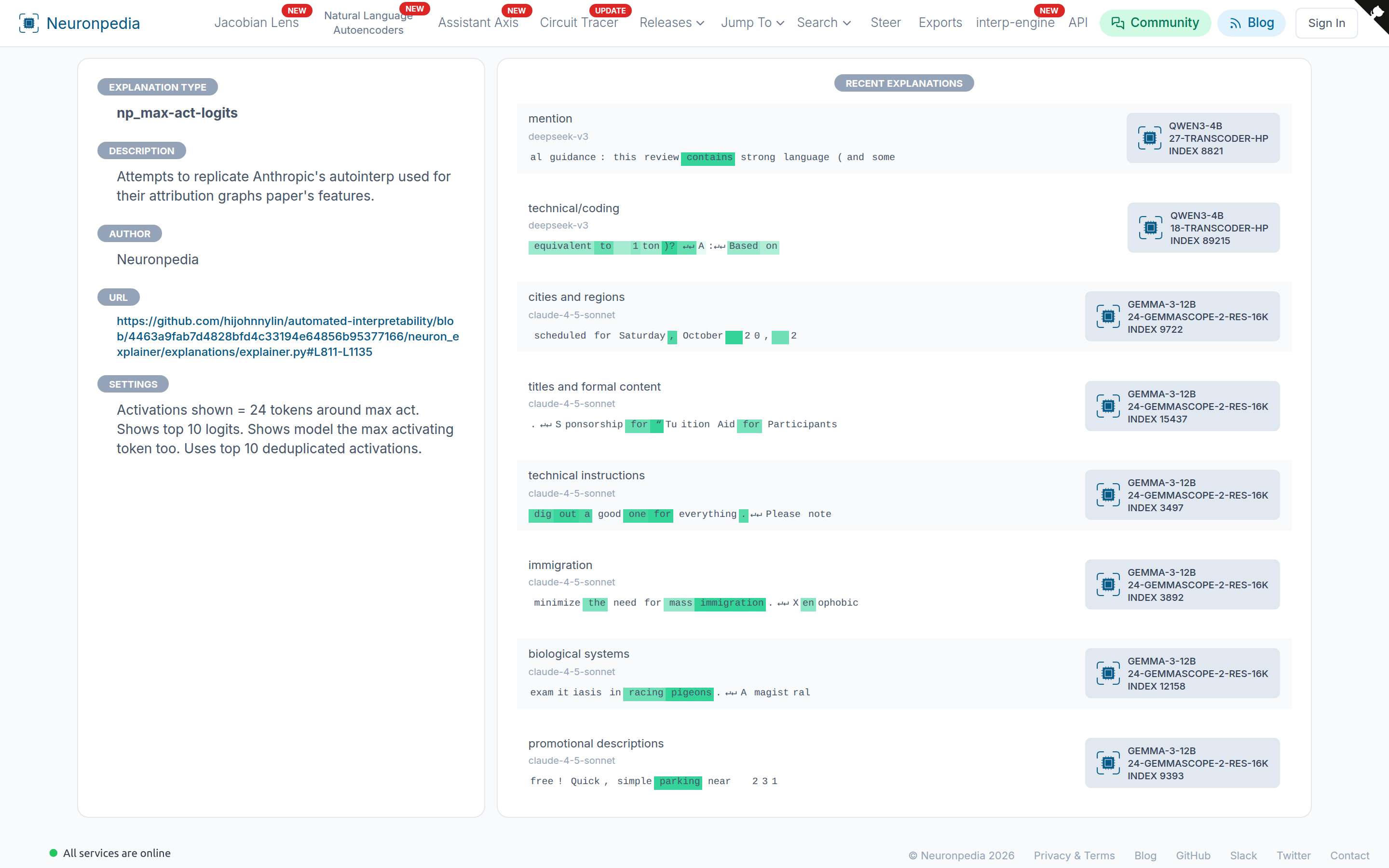The width and height of the screenshot is (1389, 868).
Task: Open the API page
Action: tap(1078, 23)
